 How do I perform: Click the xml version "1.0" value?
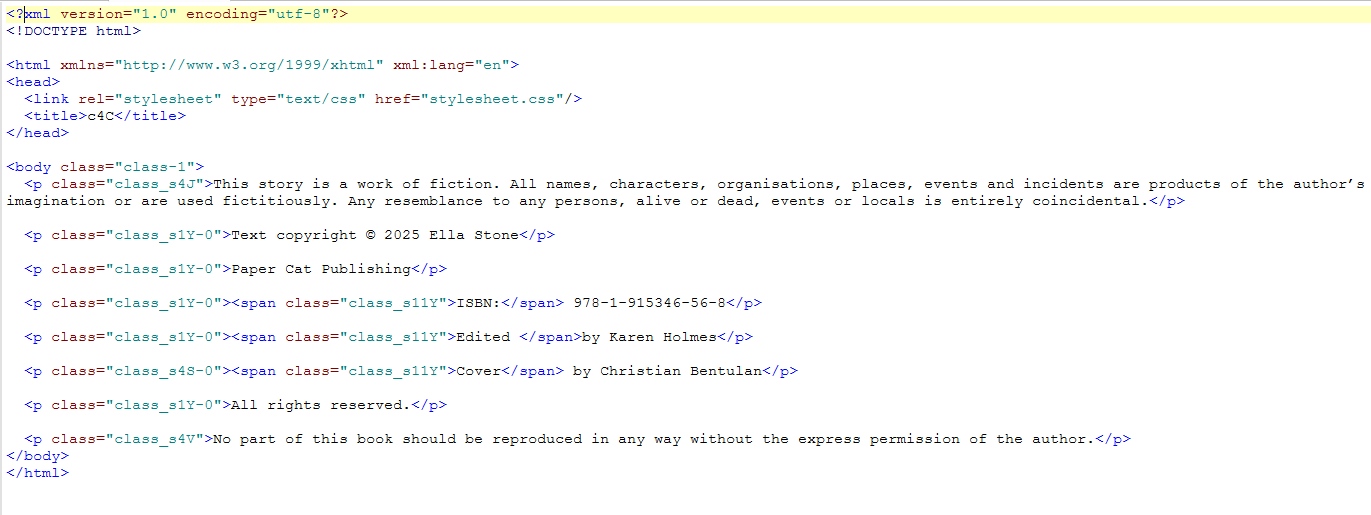coord(154,14)
